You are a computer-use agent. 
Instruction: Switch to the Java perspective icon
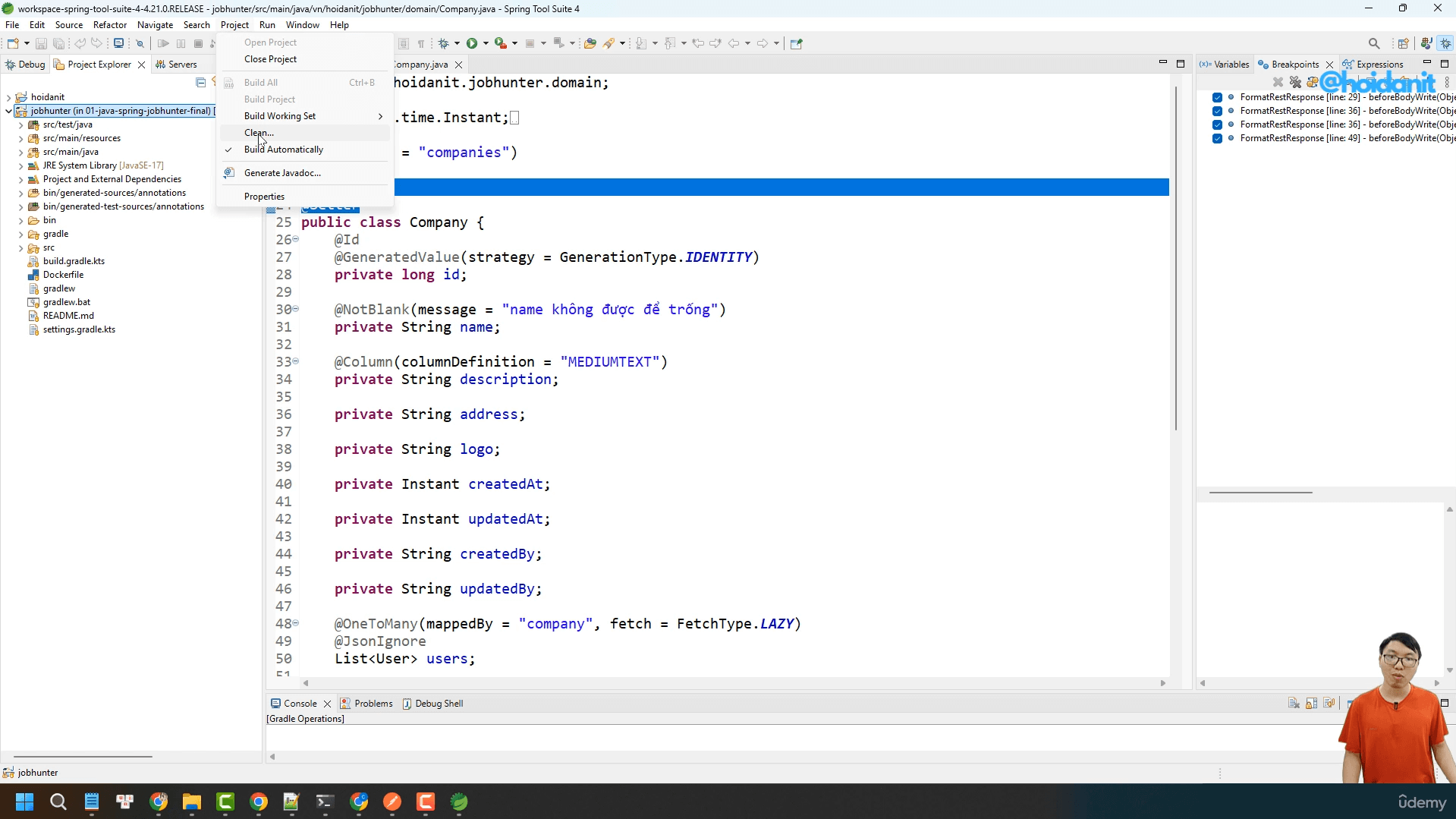[x=1426, y=43]
